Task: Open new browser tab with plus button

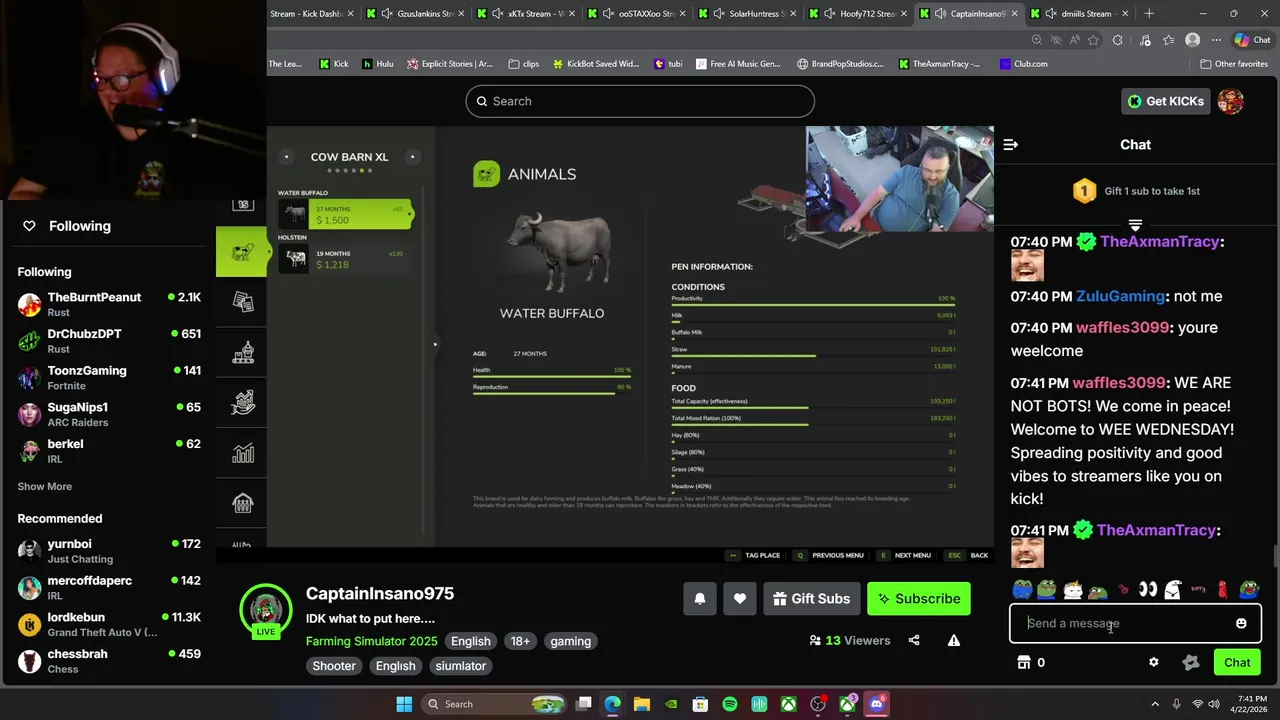Action: pyautogui.click(x=1149, y=14)
